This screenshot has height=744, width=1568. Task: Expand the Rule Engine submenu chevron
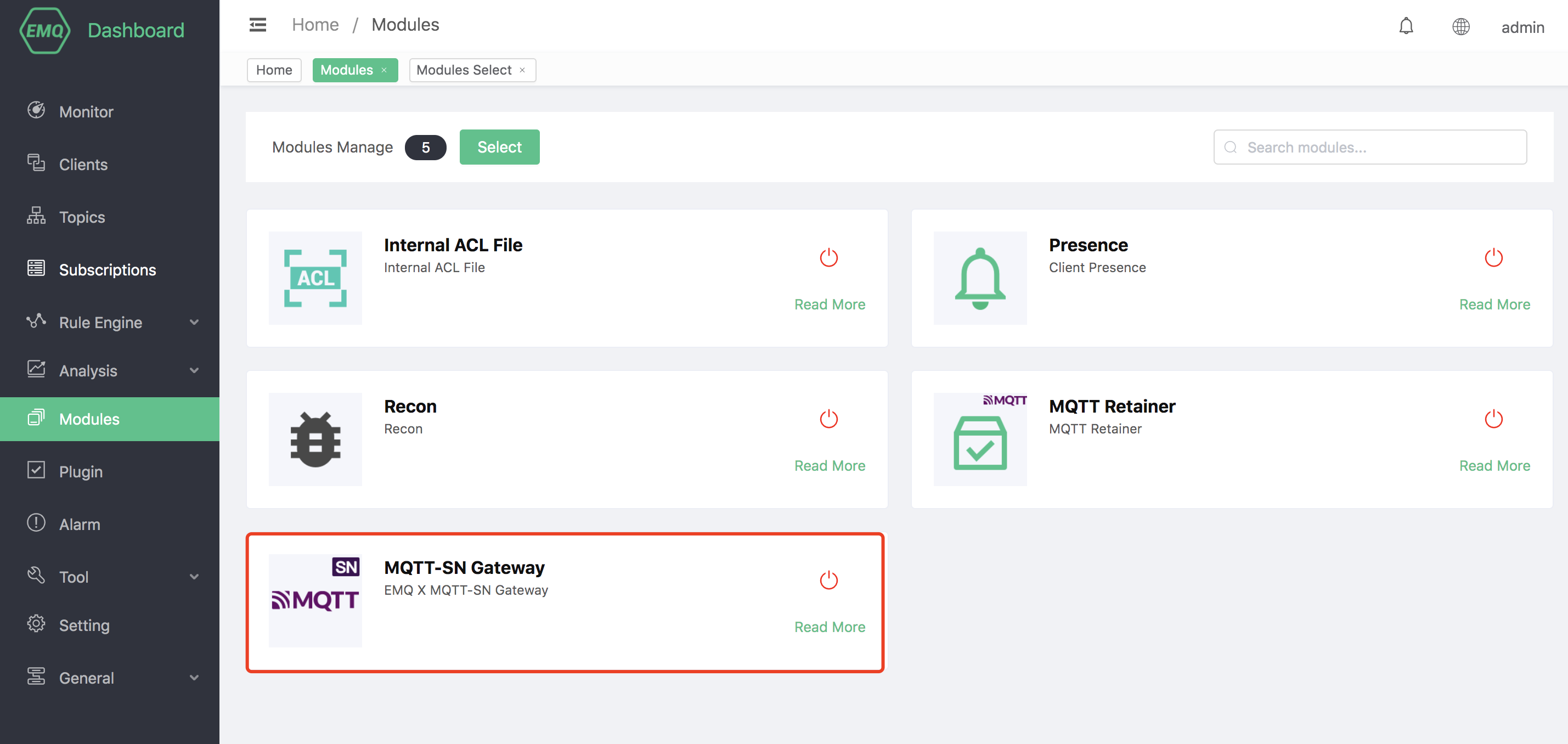tap(194, 322)
